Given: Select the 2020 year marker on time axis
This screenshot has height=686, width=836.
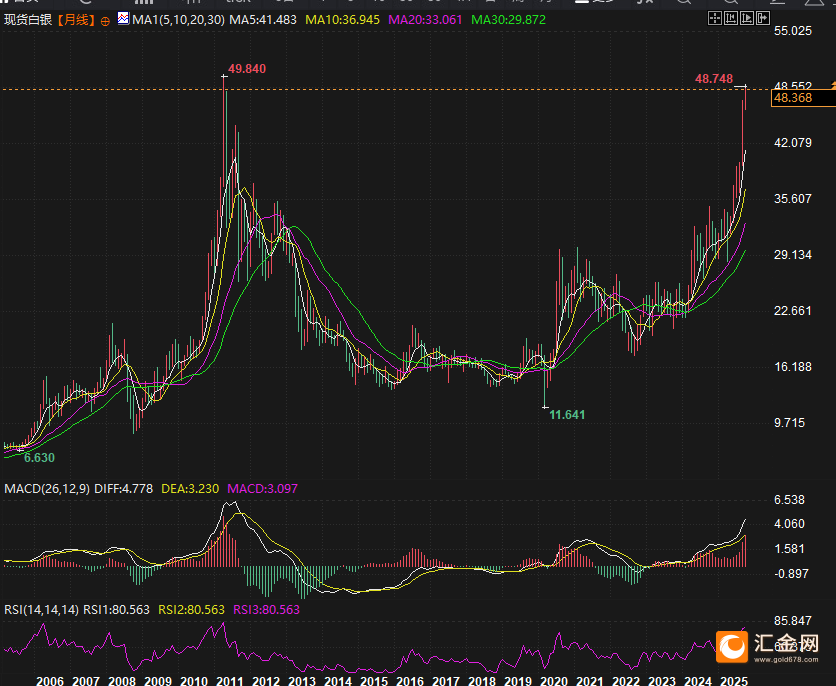Looking at the screenshot, I should click(553, 679).
